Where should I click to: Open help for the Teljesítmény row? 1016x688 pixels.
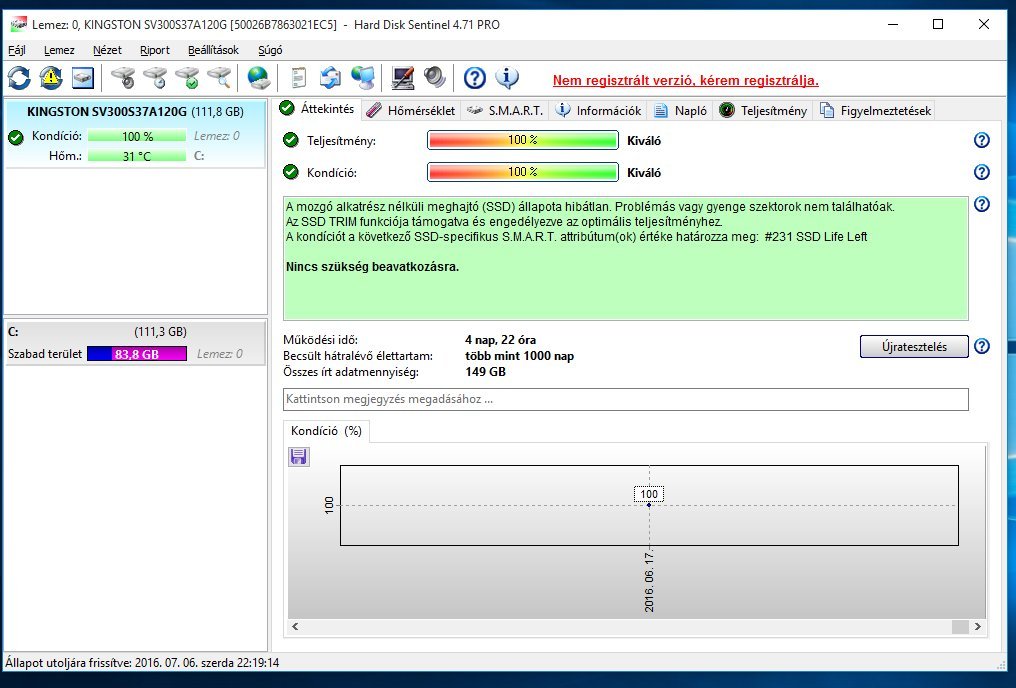click(x=982, y=140)
